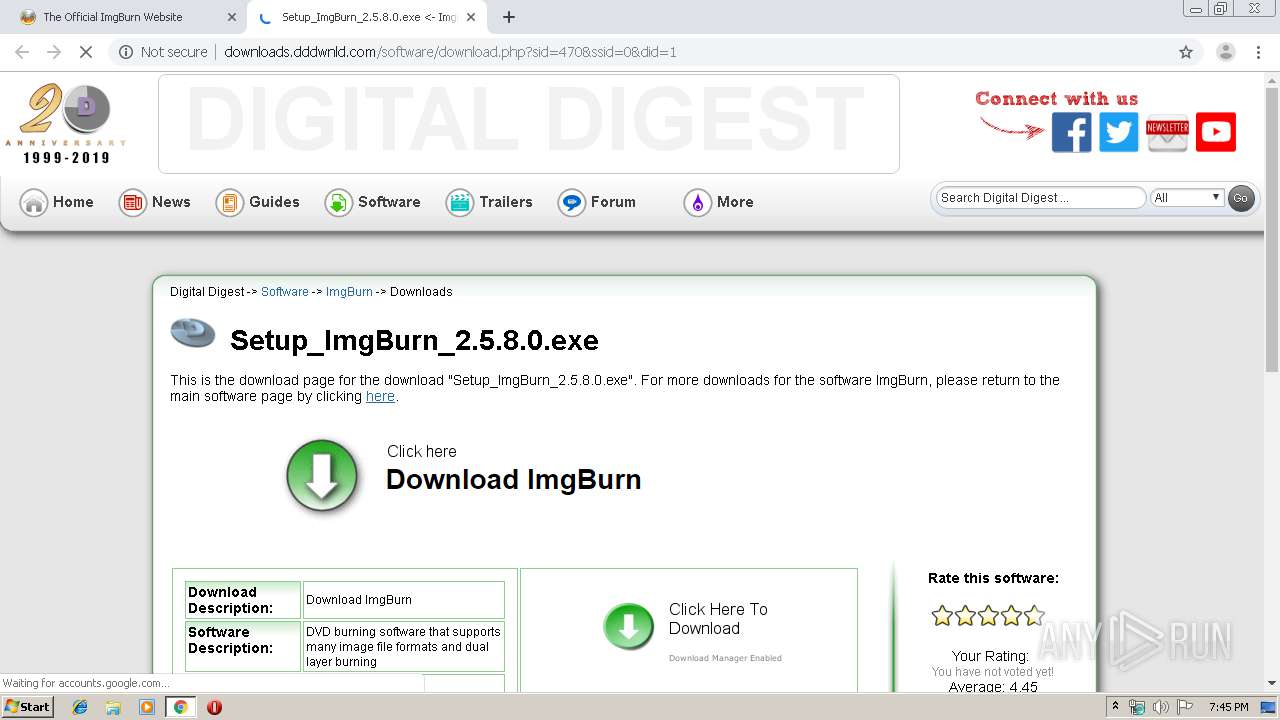Click the Digital Digest banner
The width and height of the screenshot is (1280, 720).
pos(528,124)
